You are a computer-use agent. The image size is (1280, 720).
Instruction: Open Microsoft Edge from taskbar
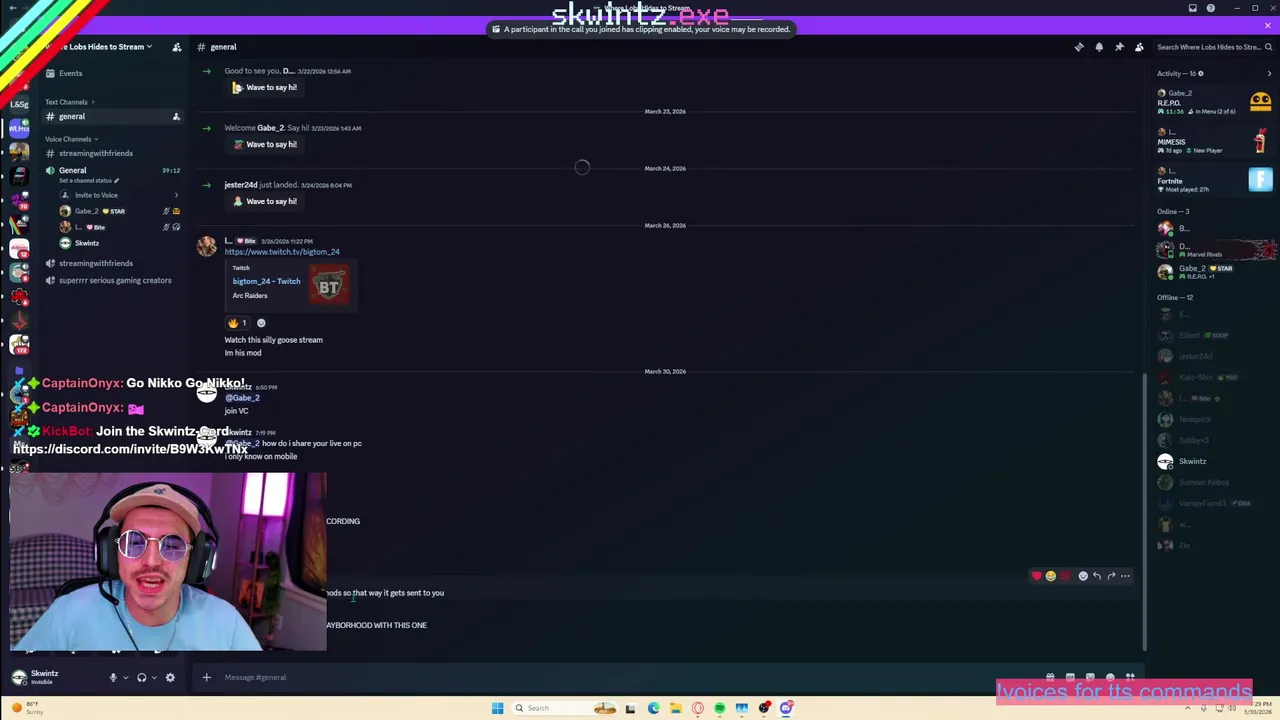coord(653,708)
